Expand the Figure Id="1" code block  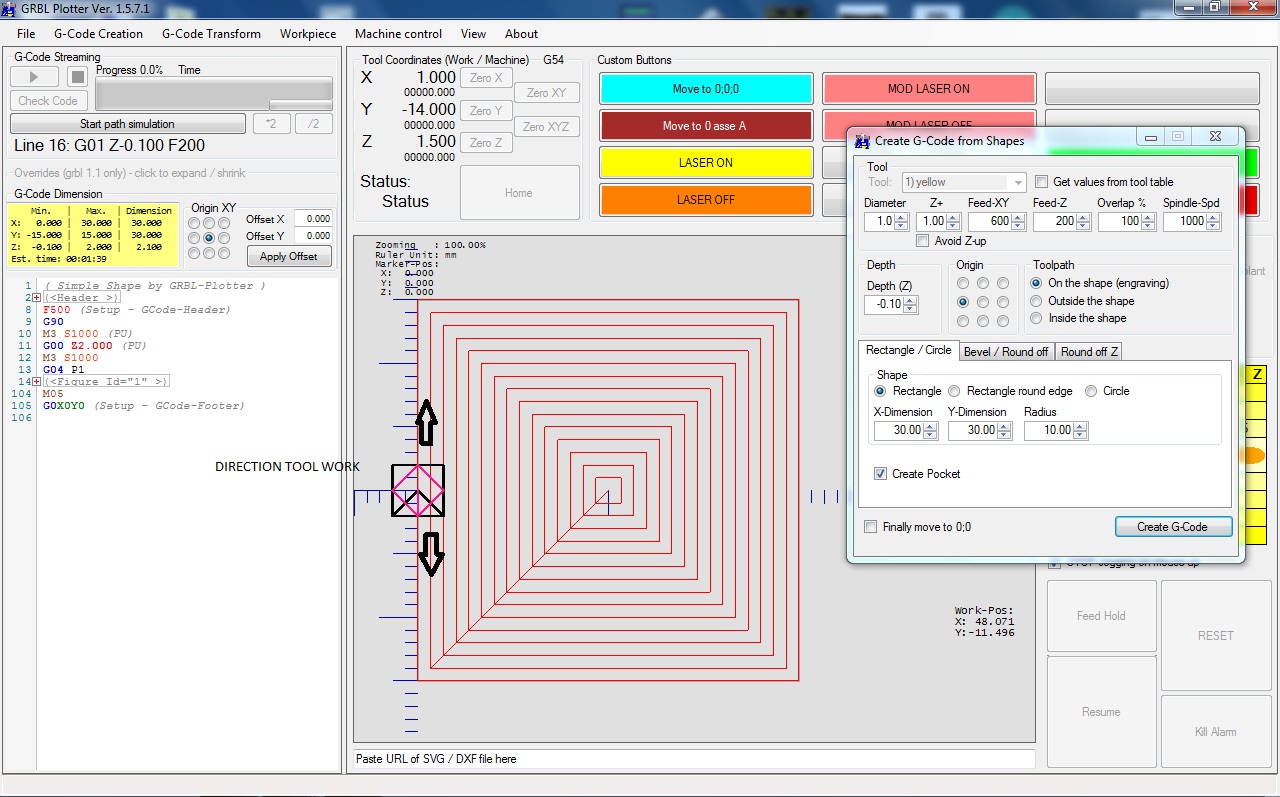(37, 382)
